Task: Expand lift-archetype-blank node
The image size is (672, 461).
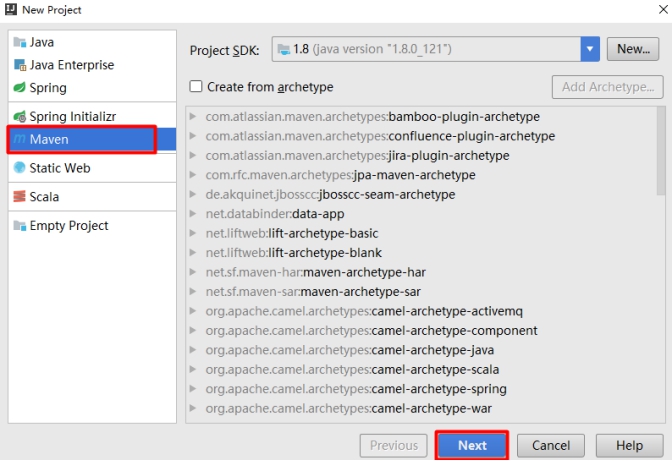Action: click(x=193, y=252)
